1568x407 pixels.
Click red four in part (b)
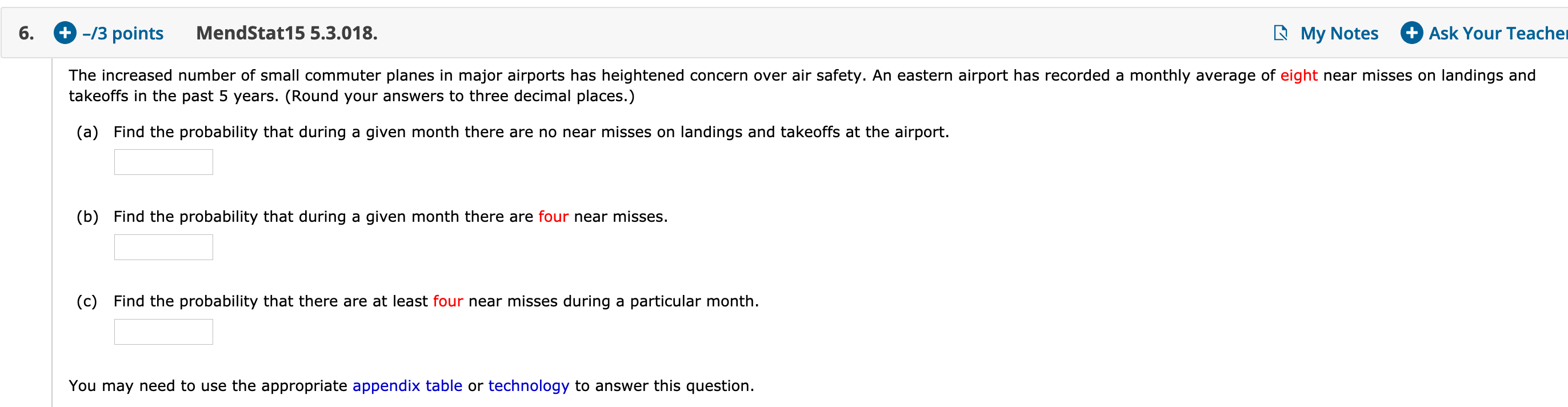click(553, 217)
